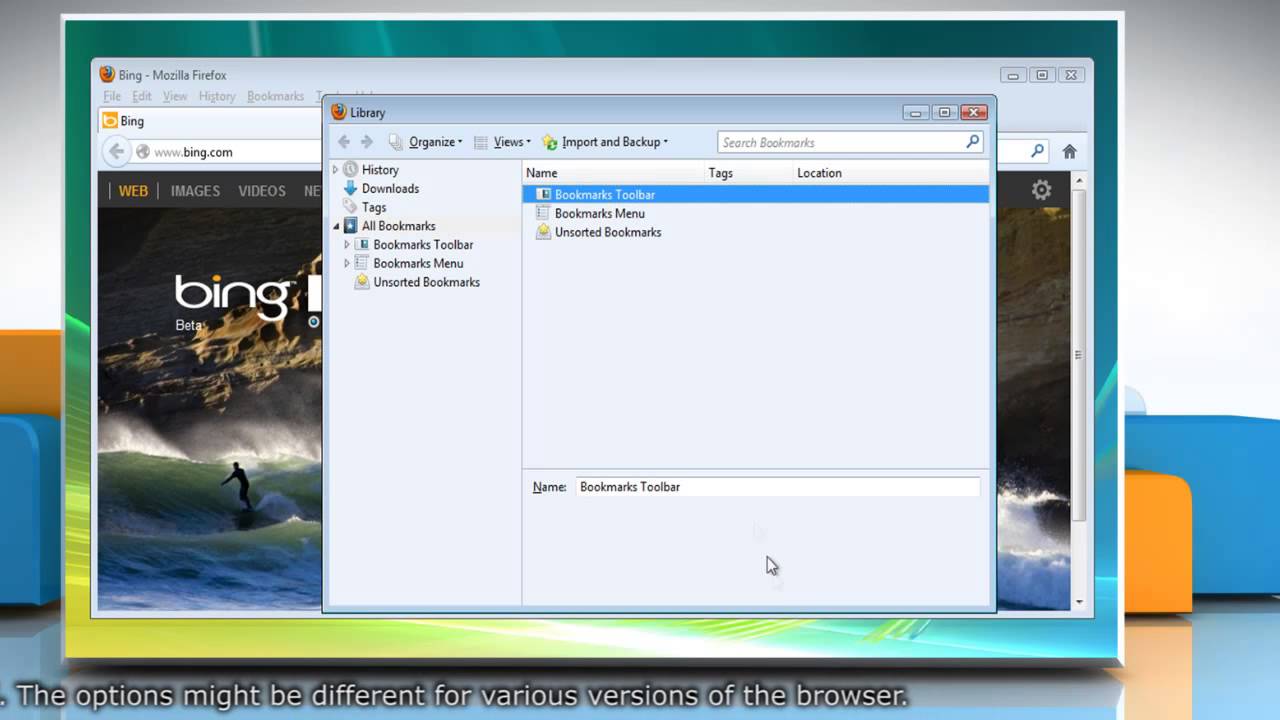Image resolution: width=1280 pixels, height=720 pixels.
Task: Select the Bing tab in Firefox
Action: (210, 121)
